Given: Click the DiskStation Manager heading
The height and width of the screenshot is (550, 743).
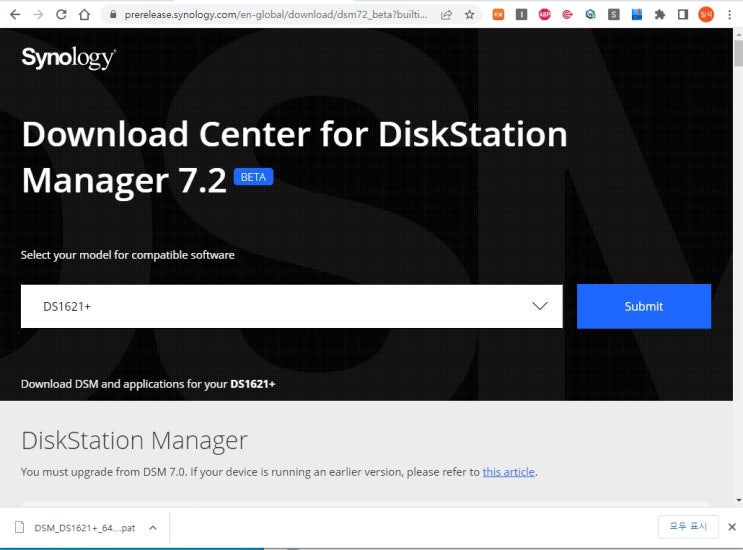Looking at the screenshot, I should pos(135,440).
